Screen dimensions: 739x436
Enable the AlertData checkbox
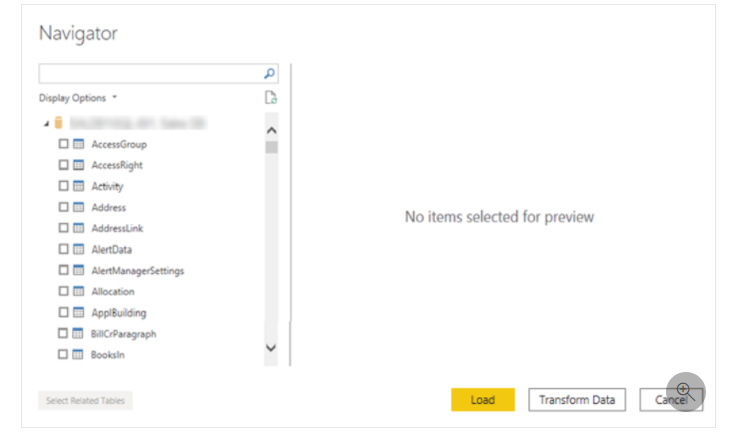(63, 248)
